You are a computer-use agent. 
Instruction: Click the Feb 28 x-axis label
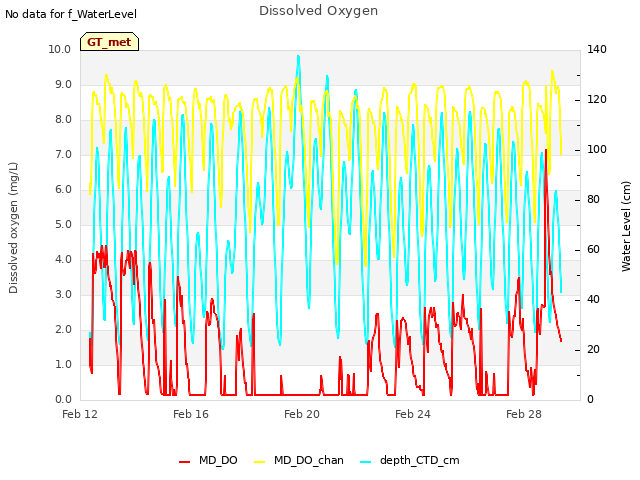point(524,414)
